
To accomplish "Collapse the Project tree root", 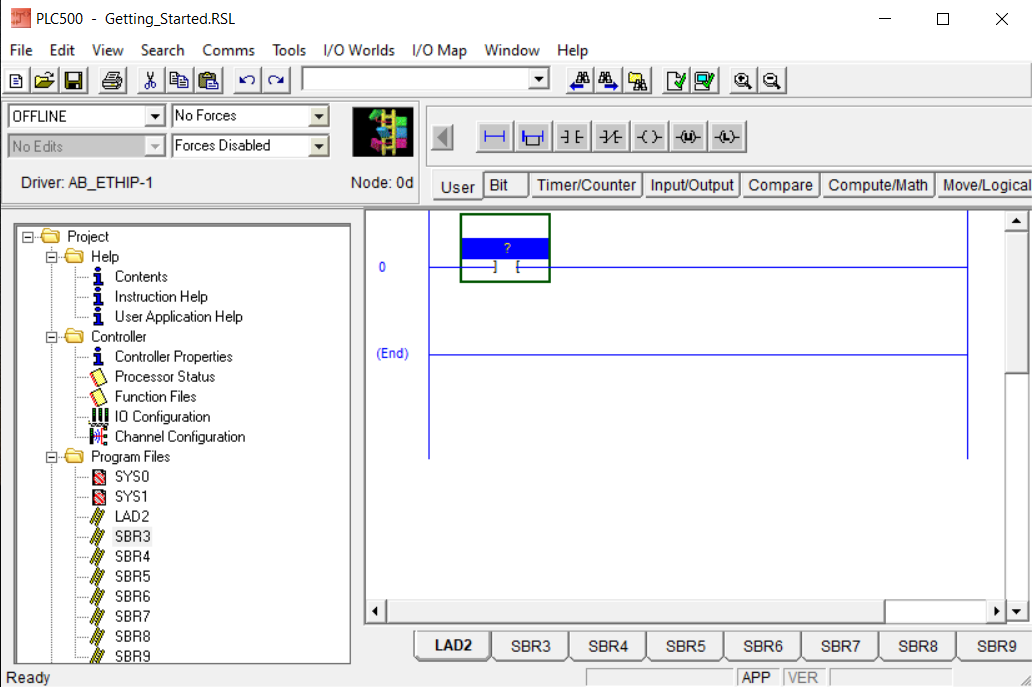I will click(28, 237).
